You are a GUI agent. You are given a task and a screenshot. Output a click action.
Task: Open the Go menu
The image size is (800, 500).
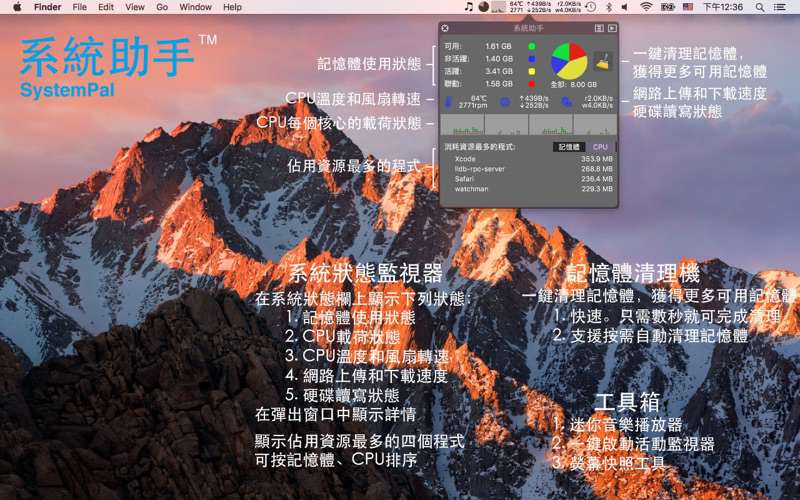pos(162,7)
